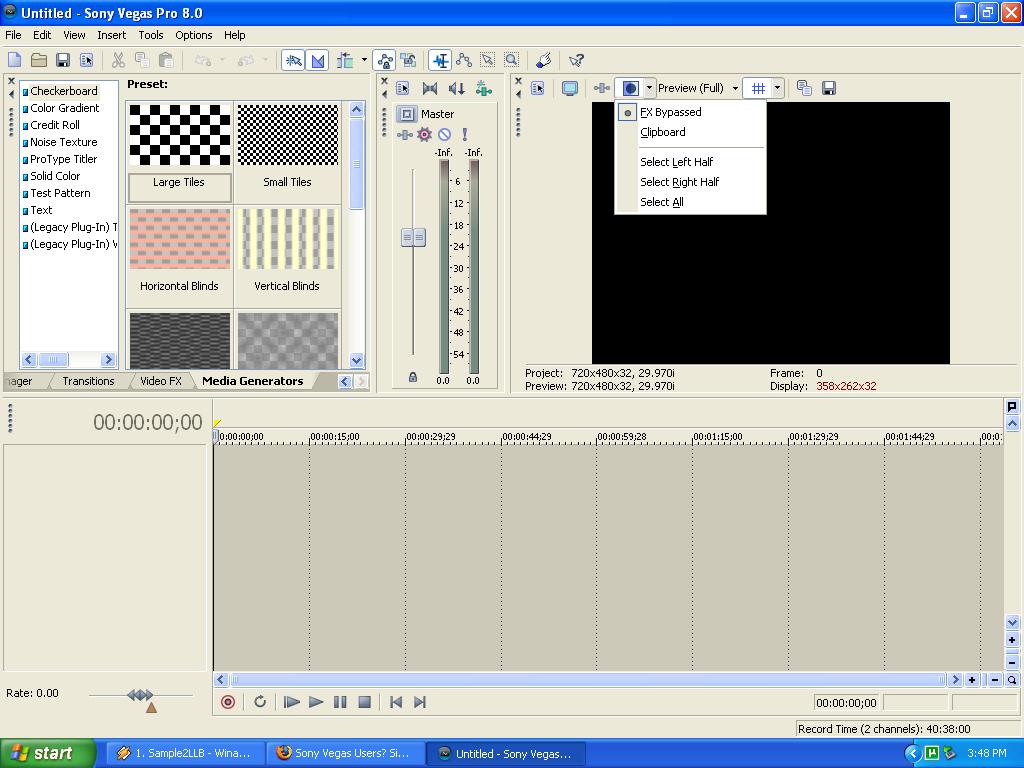Switch to Sony Vegas Users Firefox window
Image resolution: width=1024 pixels, height=768 pixels.
(x=345, y=754)
